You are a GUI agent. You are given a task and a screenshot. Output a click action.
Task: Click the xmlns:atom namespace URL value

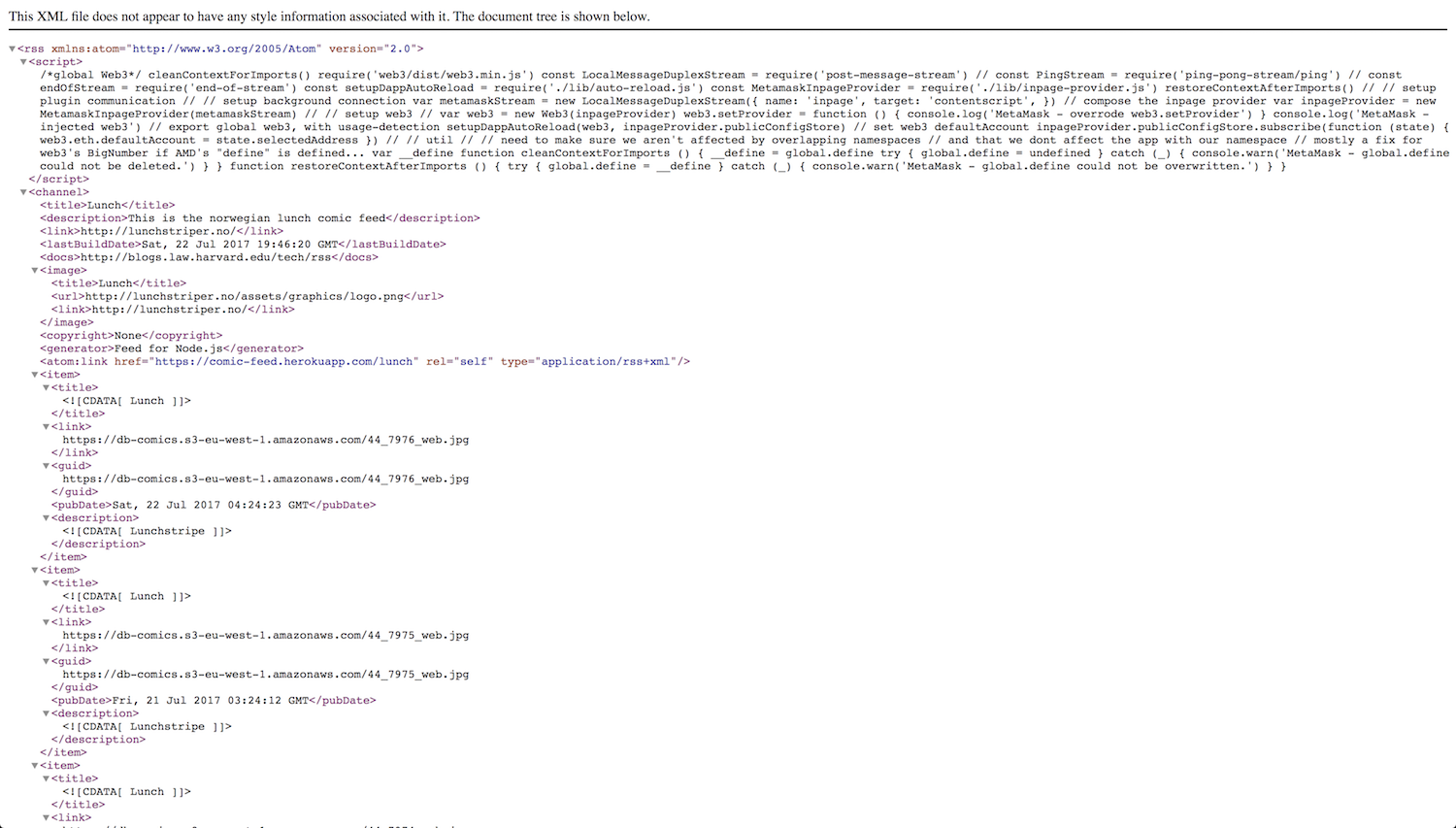pos(222,49)
